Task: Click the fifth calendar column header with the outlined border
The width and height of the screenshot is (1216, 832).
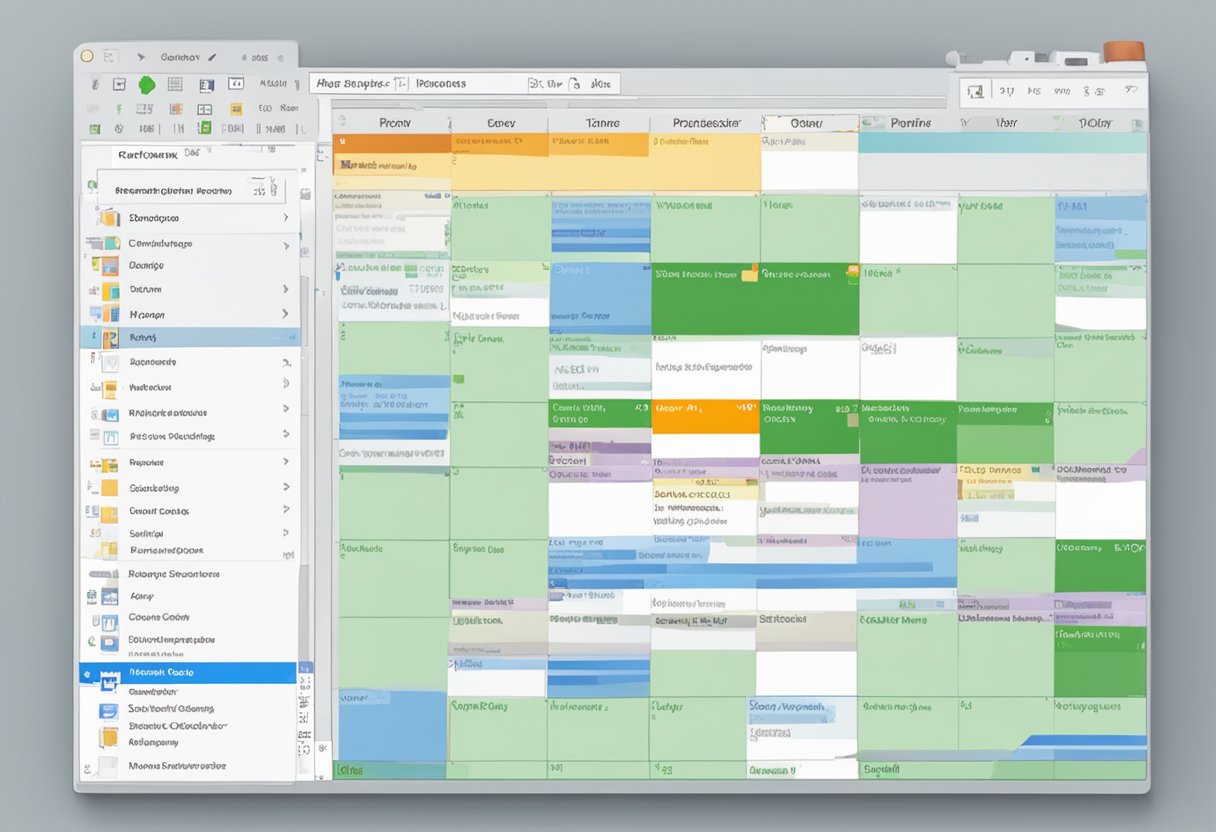Action: (808, 123)
